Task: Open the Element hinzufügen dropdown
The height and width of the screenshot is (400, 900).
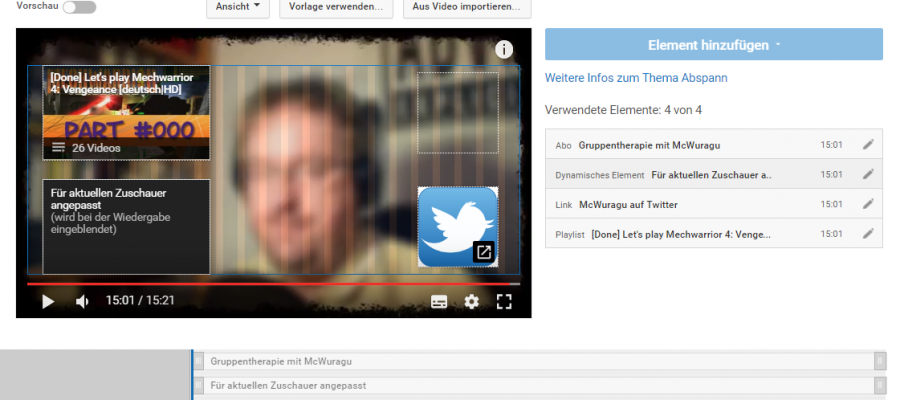Action: click(x=713, y=44)
